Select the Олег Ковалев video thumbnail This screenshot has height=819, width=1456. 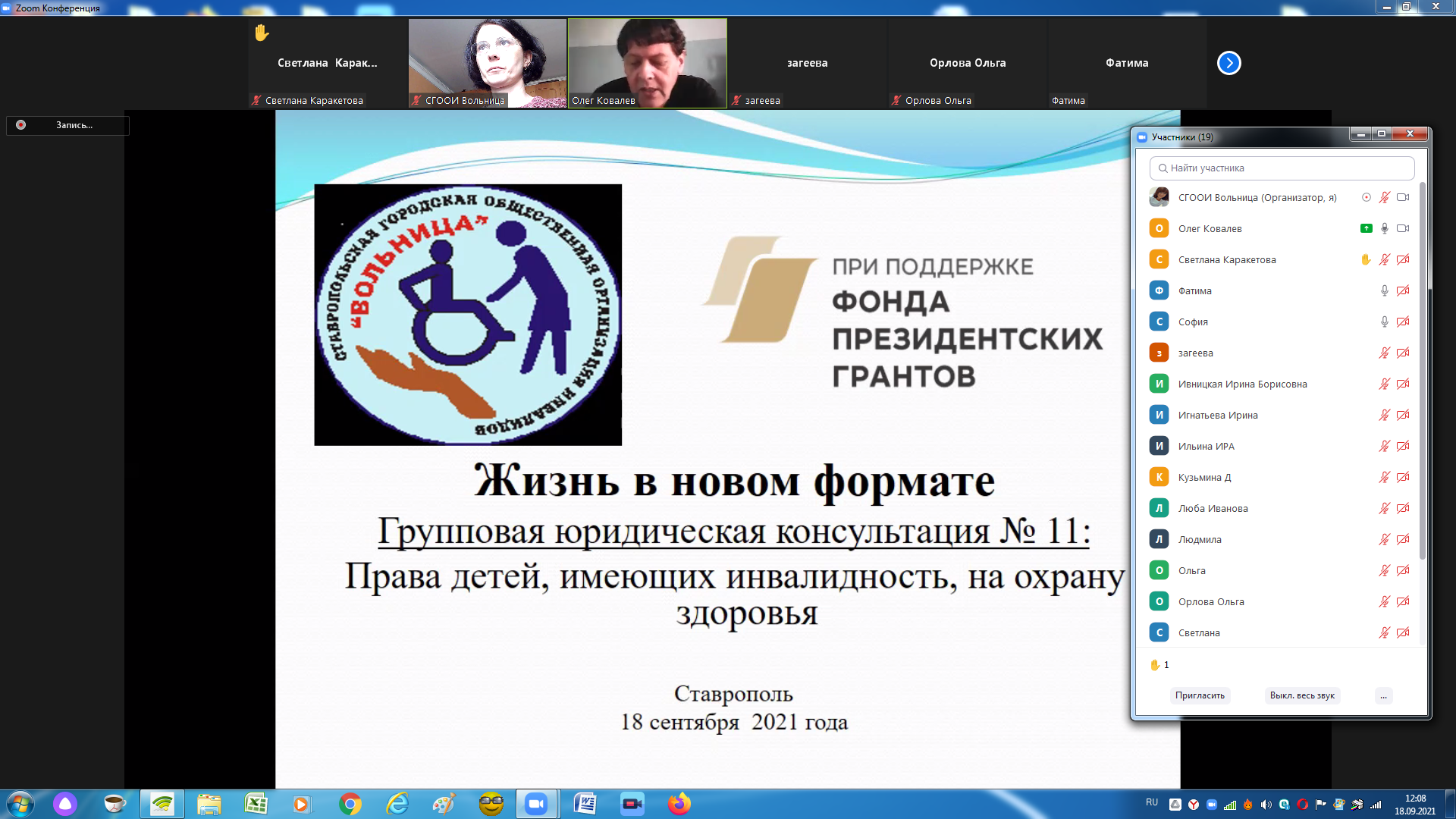(647, 63)
